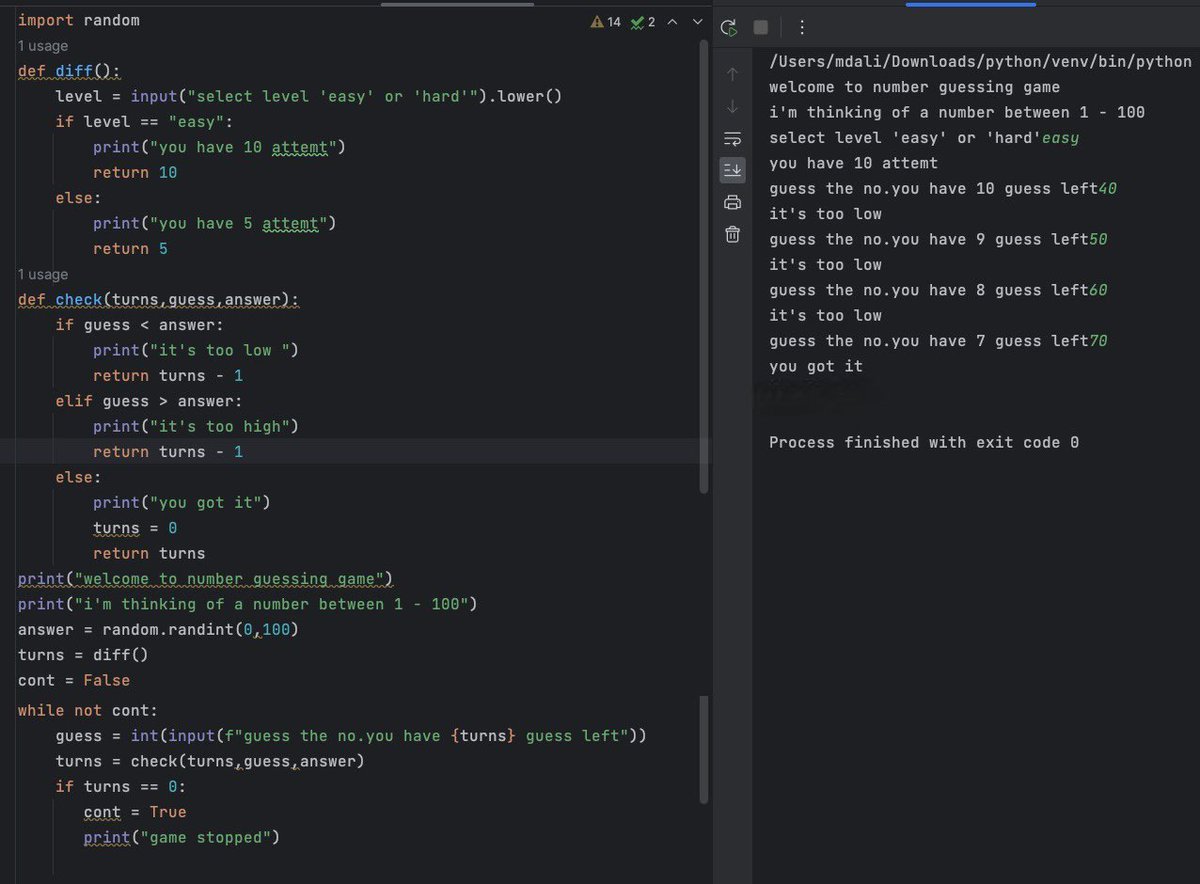
Task: Click the highlighted 'return turns - 1' line
Action: click(170, 451)
